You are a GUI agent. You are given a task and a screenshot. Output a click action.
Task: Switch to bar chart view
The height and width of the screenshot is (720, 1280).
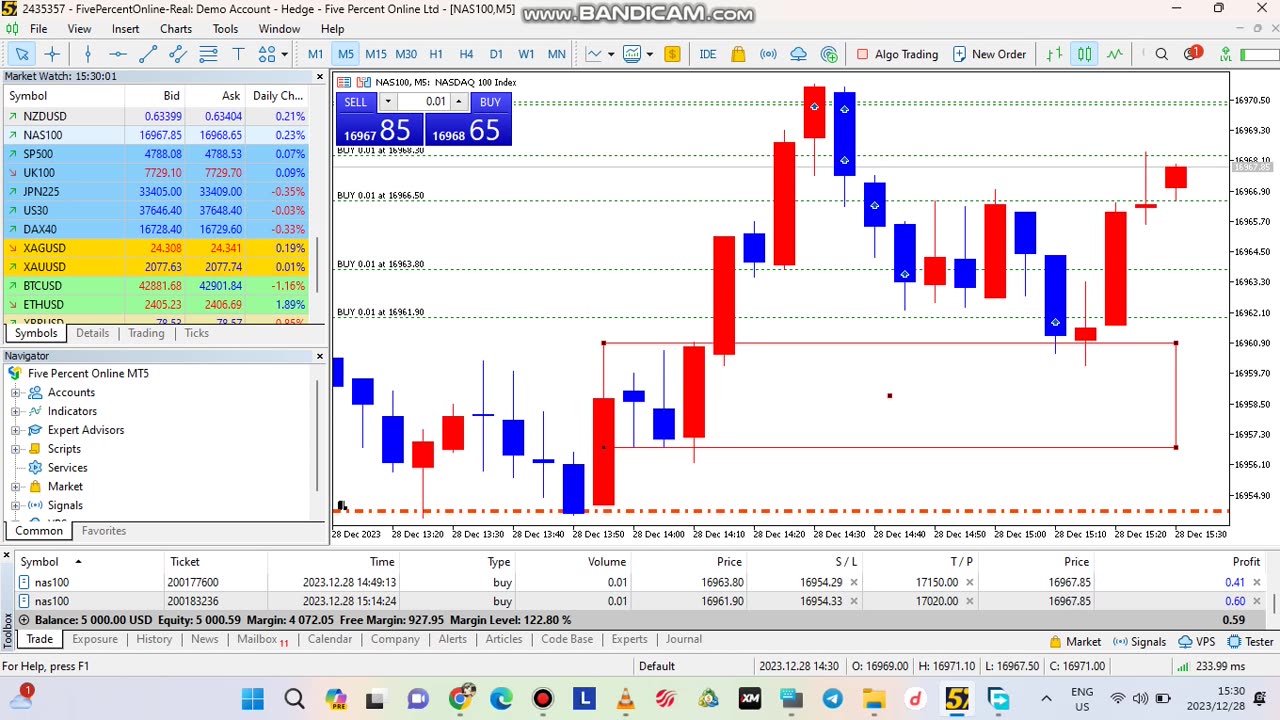(1054, 54)
